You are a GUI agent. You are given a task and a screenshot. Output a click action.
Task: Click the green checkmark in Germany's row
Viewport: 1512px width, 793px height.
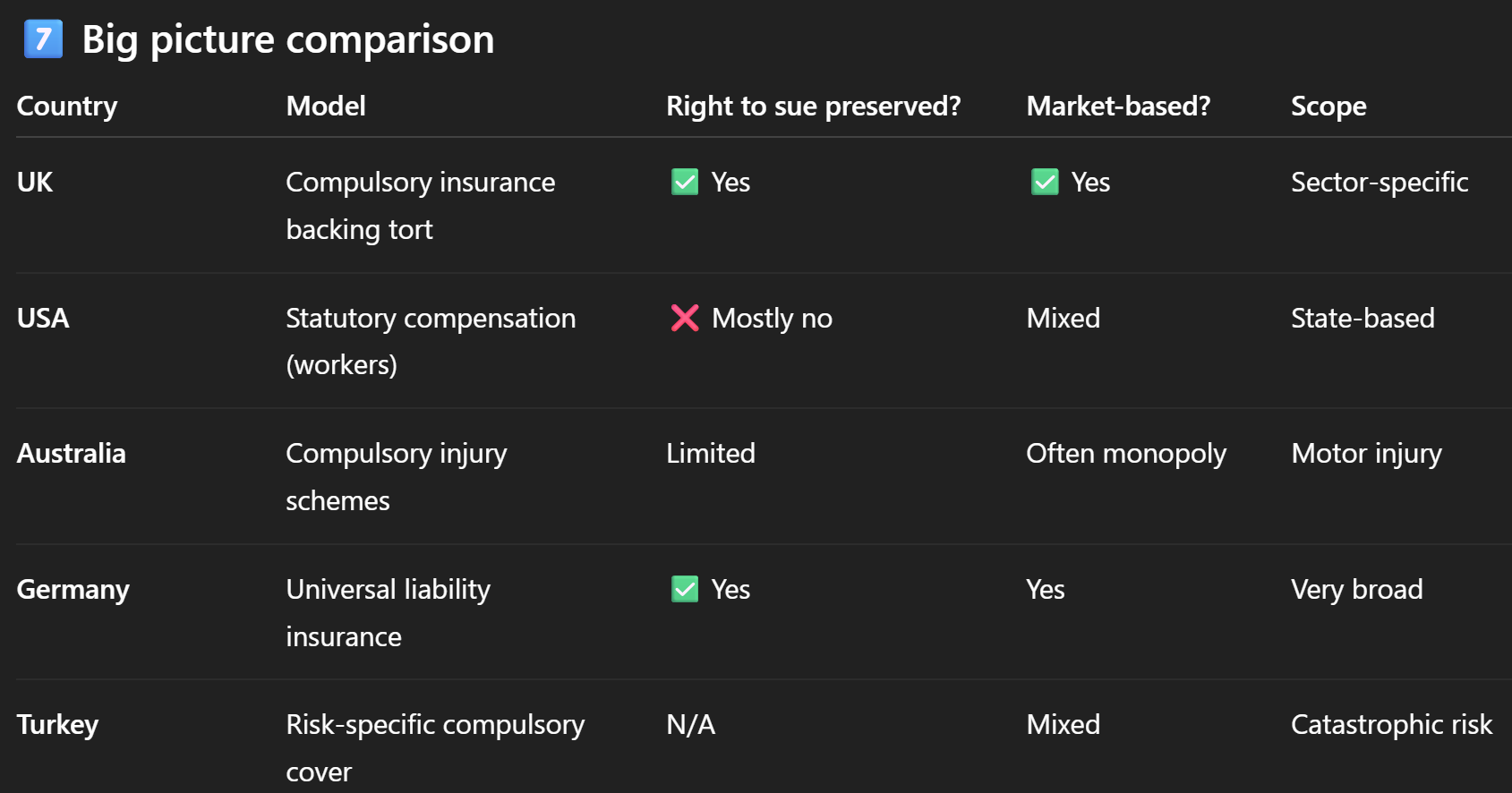point(685,590)
